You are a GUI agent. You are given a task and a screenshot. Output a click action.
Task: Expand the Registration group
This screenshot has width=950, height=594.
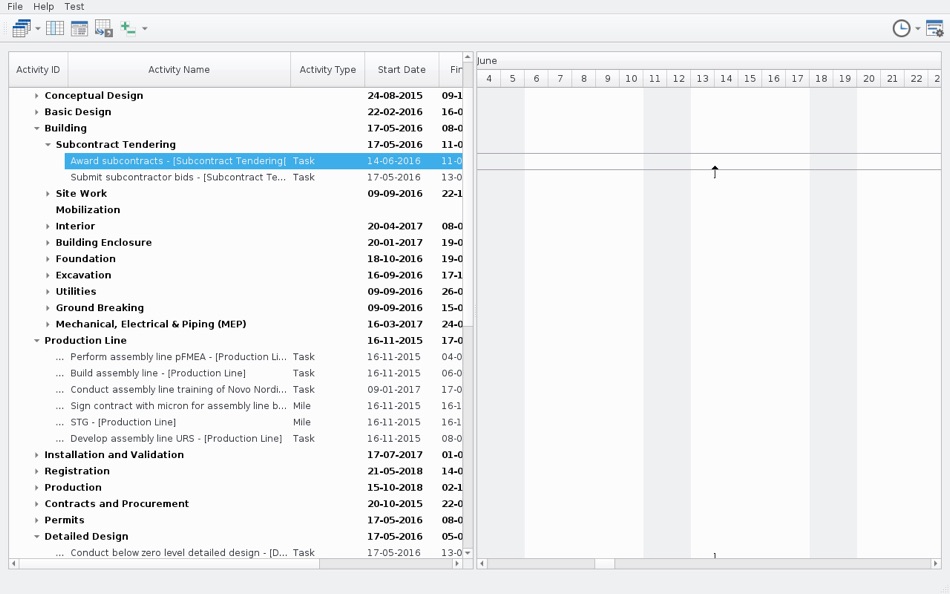[36, 472]
